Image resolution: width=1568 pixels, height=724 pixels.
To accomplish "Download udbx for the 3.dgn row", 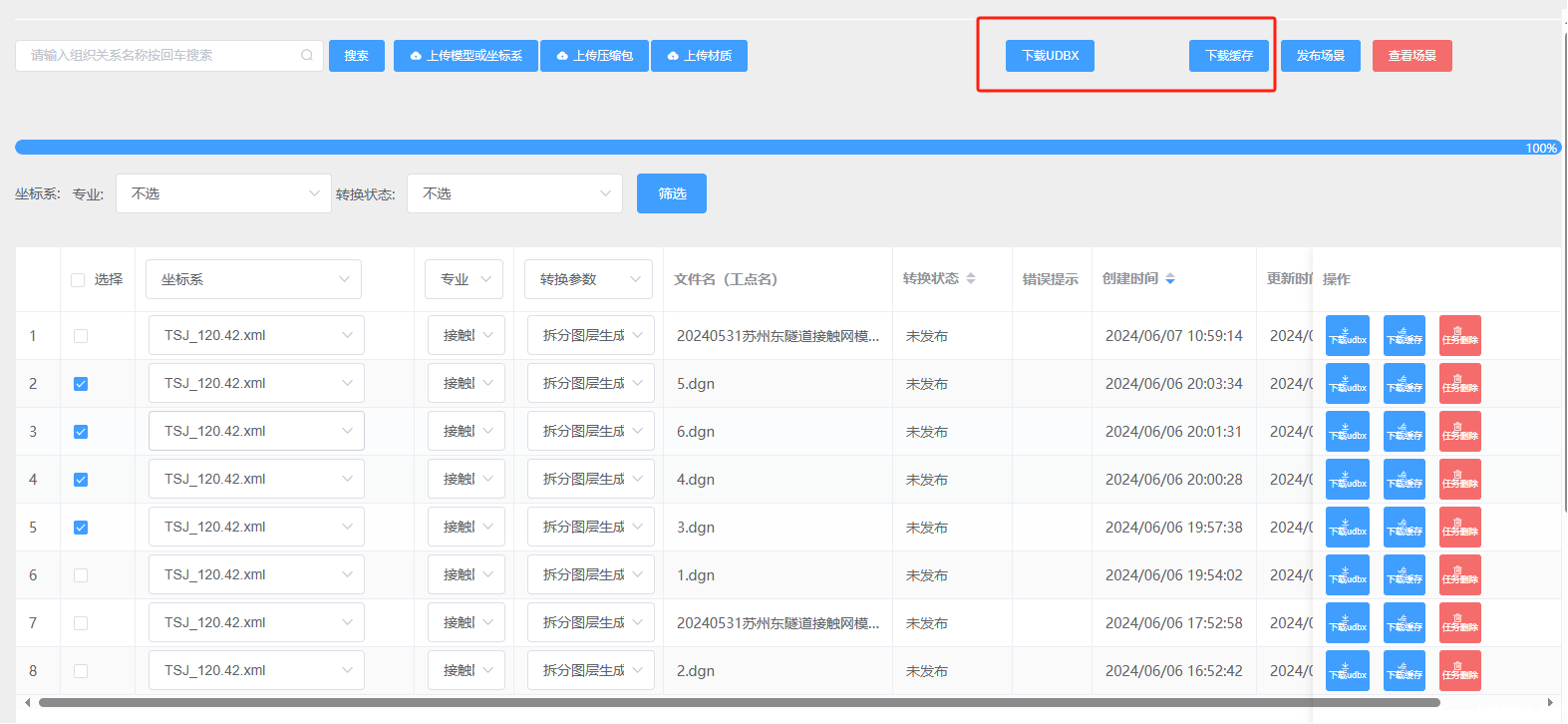I will [x=1347, y=528].
